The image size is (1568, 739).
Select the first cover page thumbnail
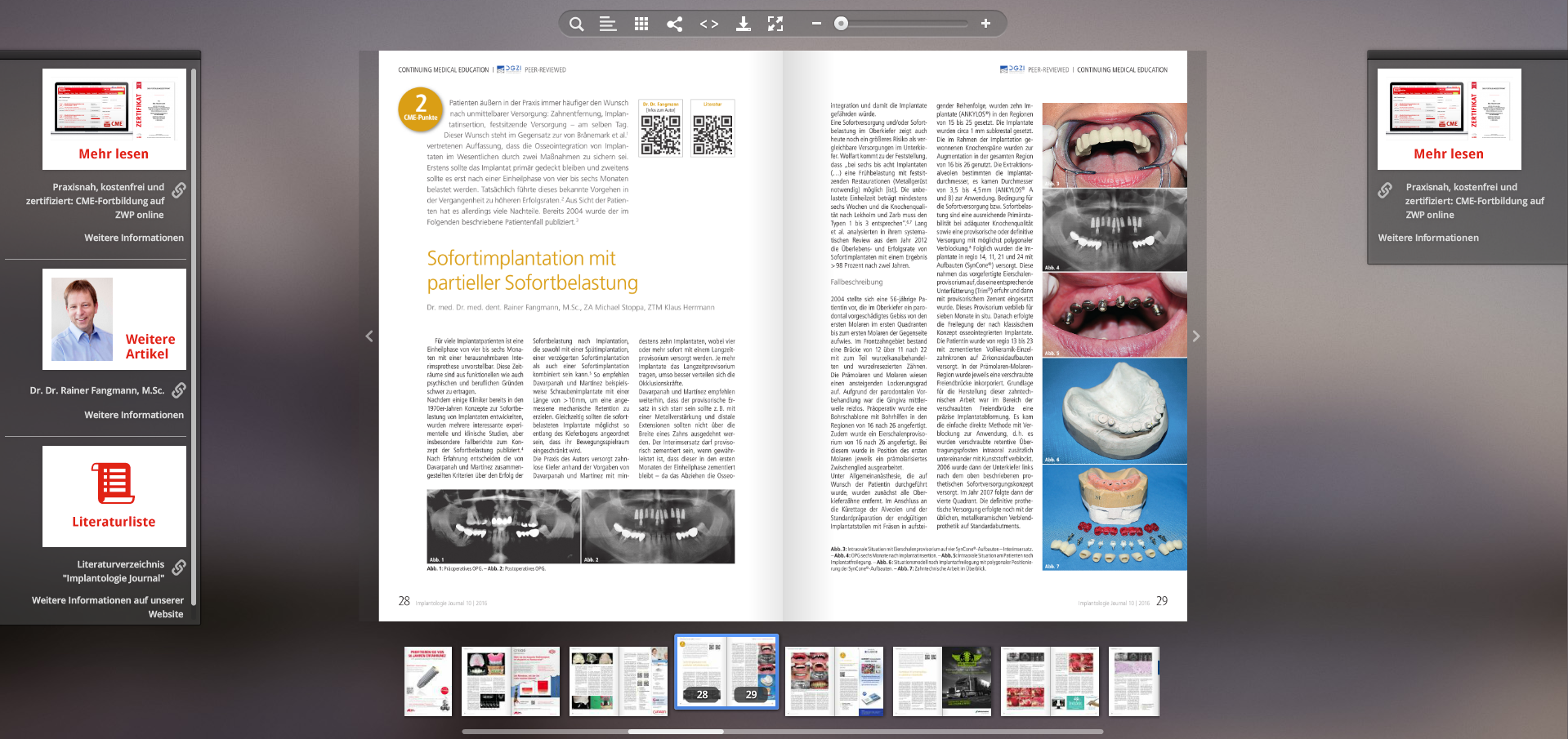coord(428,682)
